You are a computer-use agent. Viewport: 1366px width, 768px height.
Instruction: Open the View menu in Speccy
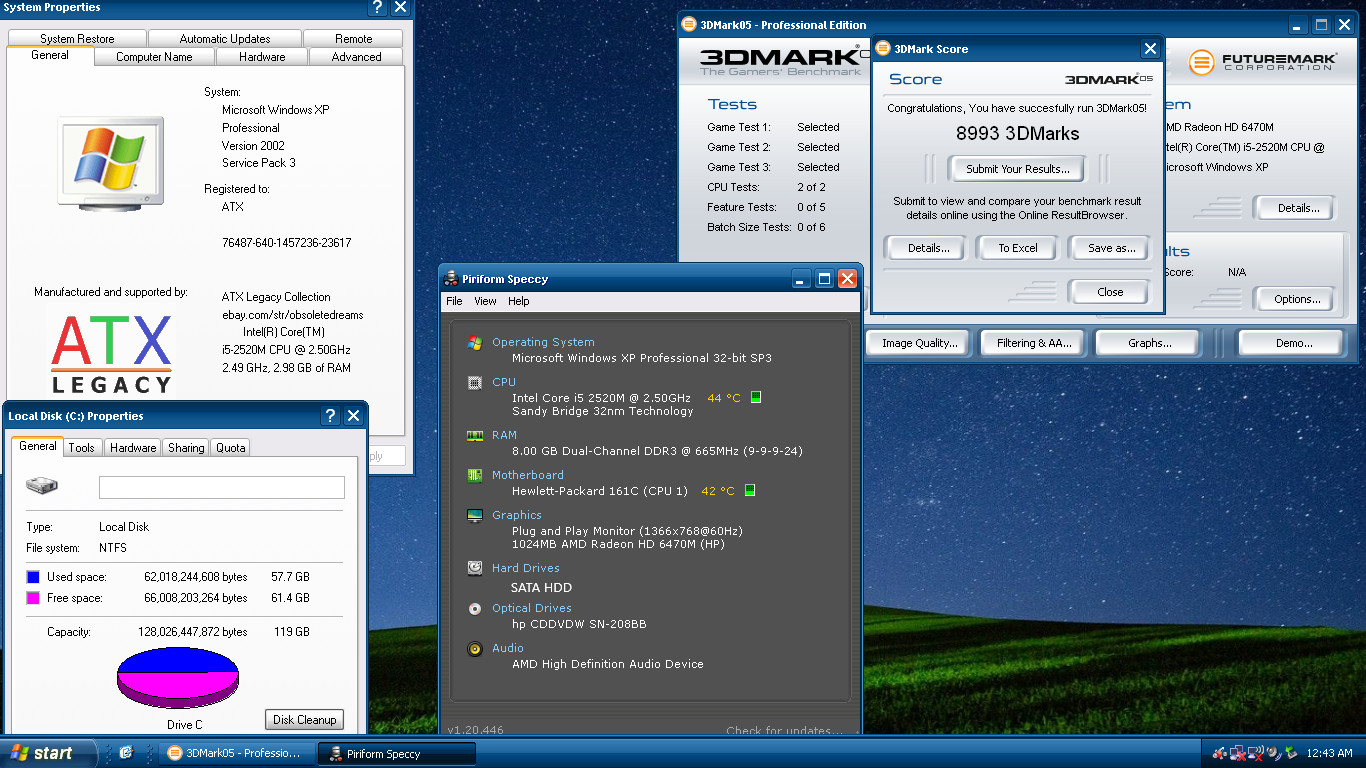tap(485, 301)
